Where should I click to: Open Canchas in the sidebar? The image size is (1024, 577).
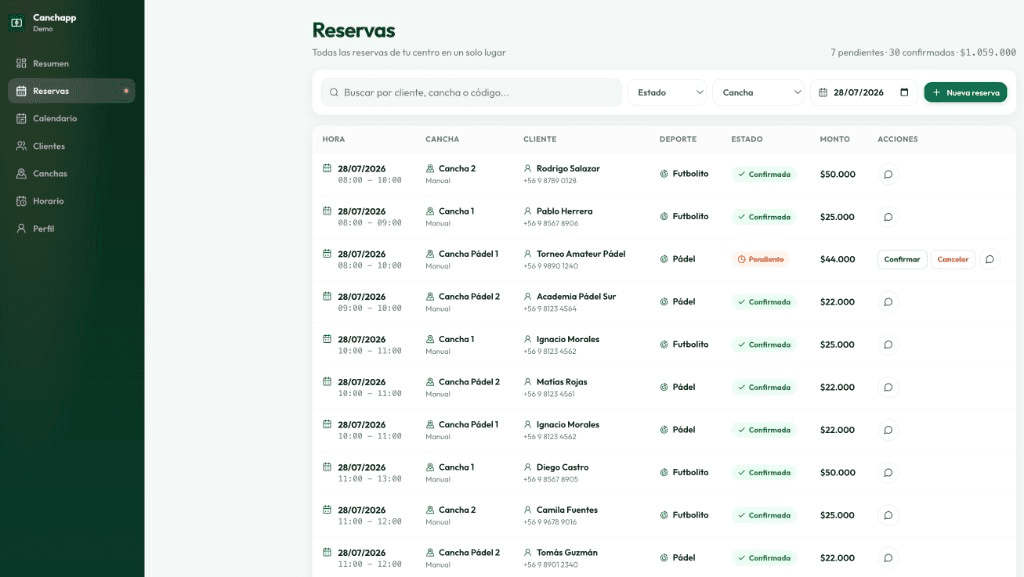pos(72,174)
